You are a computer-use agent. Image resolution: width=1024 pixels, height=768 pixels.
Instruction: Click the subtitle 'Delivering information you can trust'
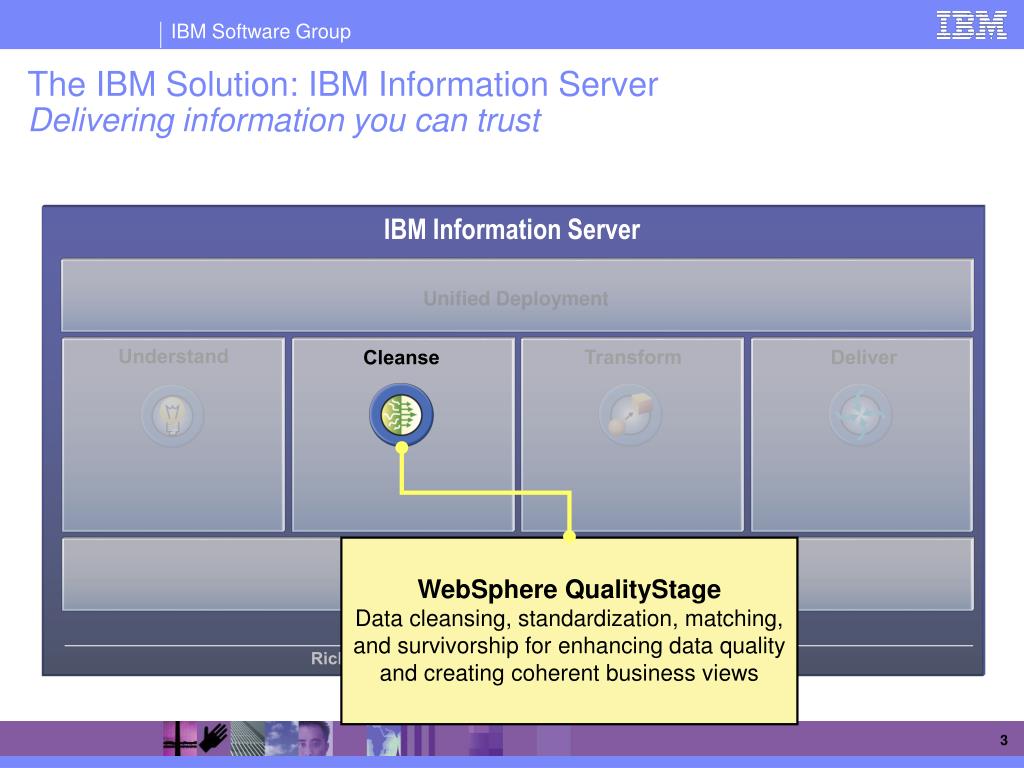tap(285, 121)
